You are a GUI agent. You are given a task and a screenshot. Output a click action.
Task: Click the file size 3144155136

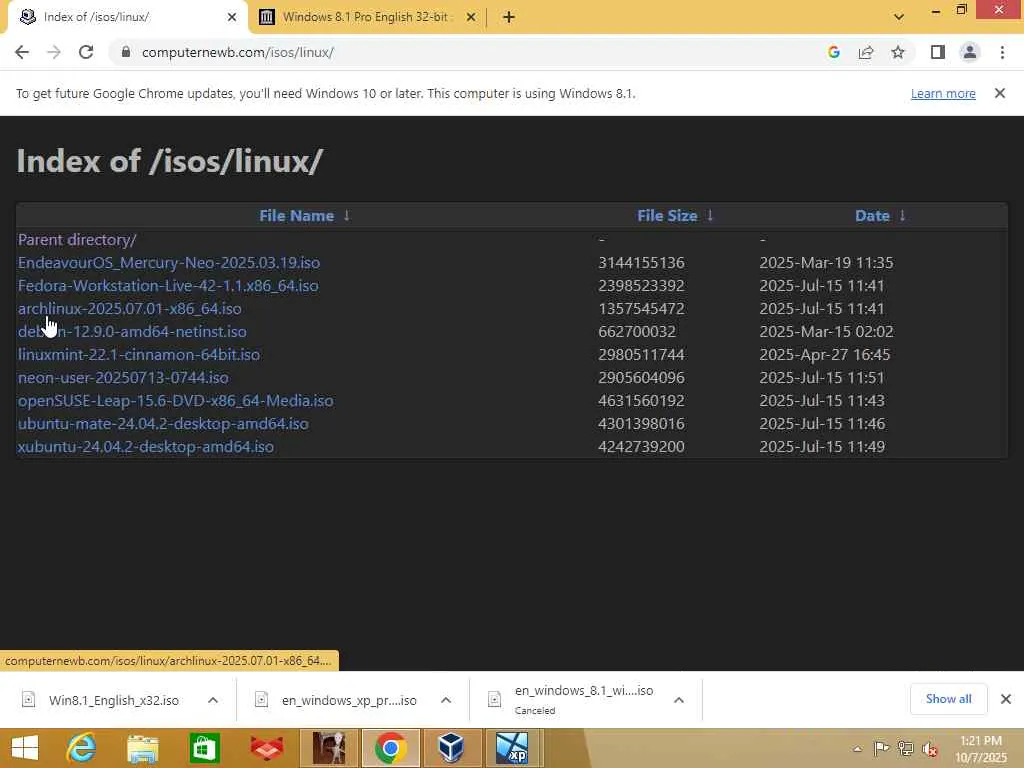point(641,263)
